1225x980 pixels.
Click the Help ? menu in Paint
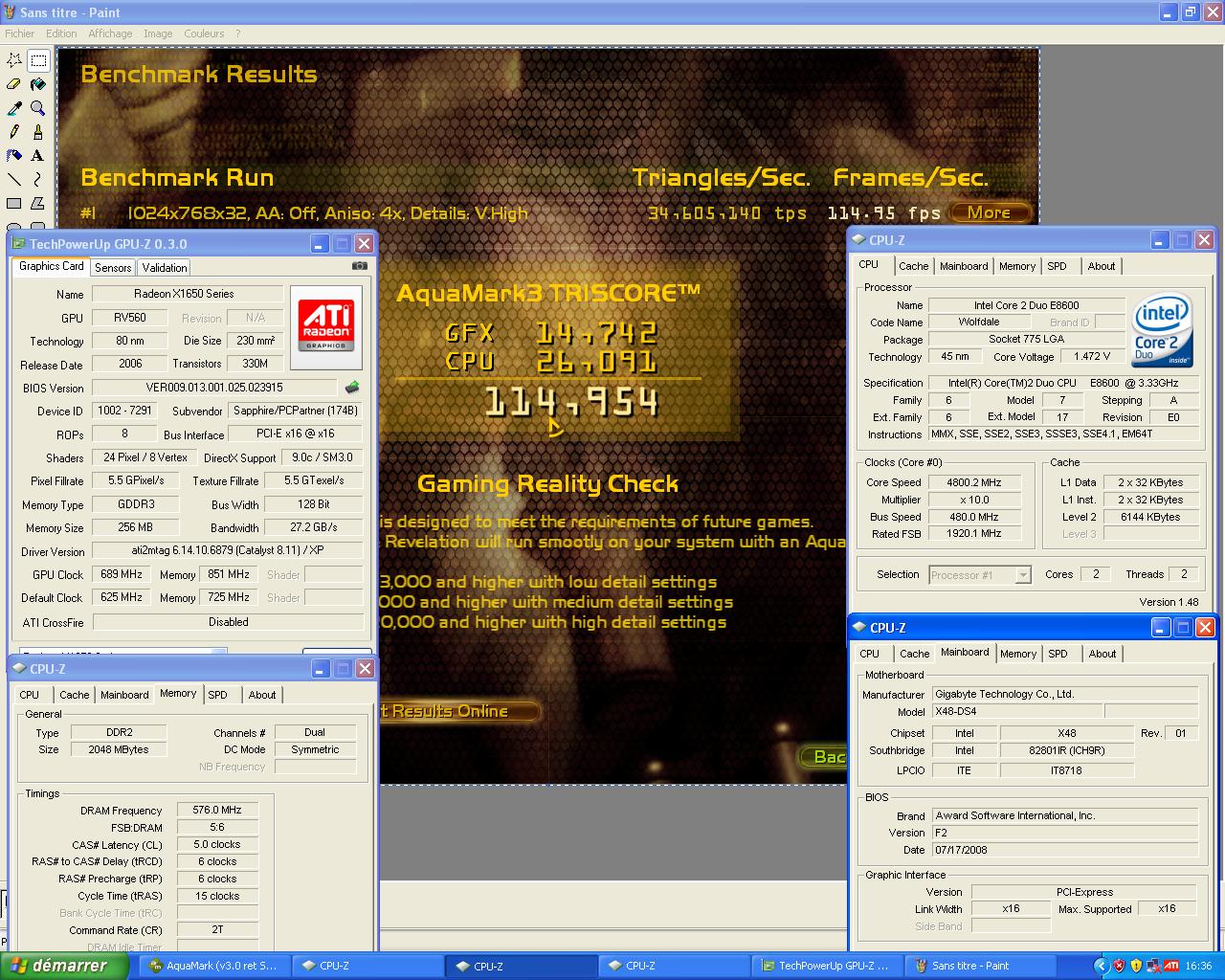coord(238,33)
